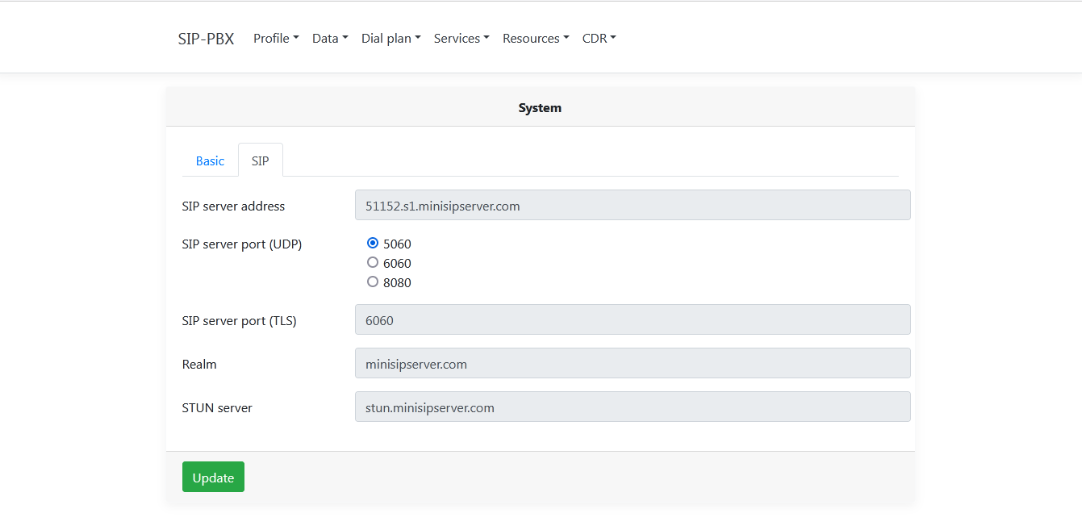
Task: Pick the 8080 UDP port radio button
Action: pyautogui.click(x=373, y=281)
